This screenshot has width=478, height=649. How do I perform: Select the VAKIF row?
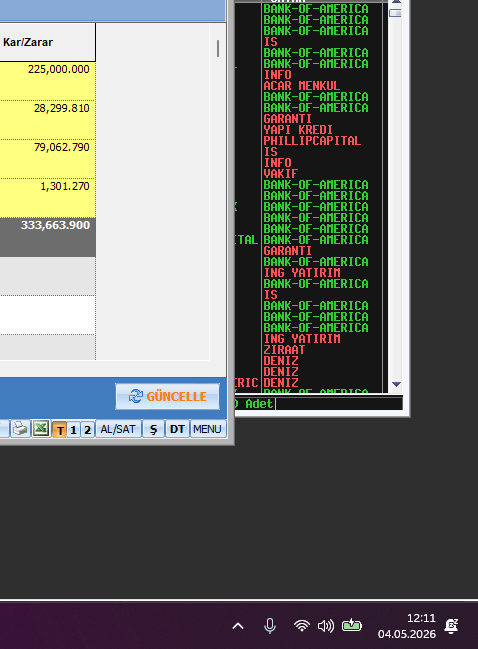(281, 173)
